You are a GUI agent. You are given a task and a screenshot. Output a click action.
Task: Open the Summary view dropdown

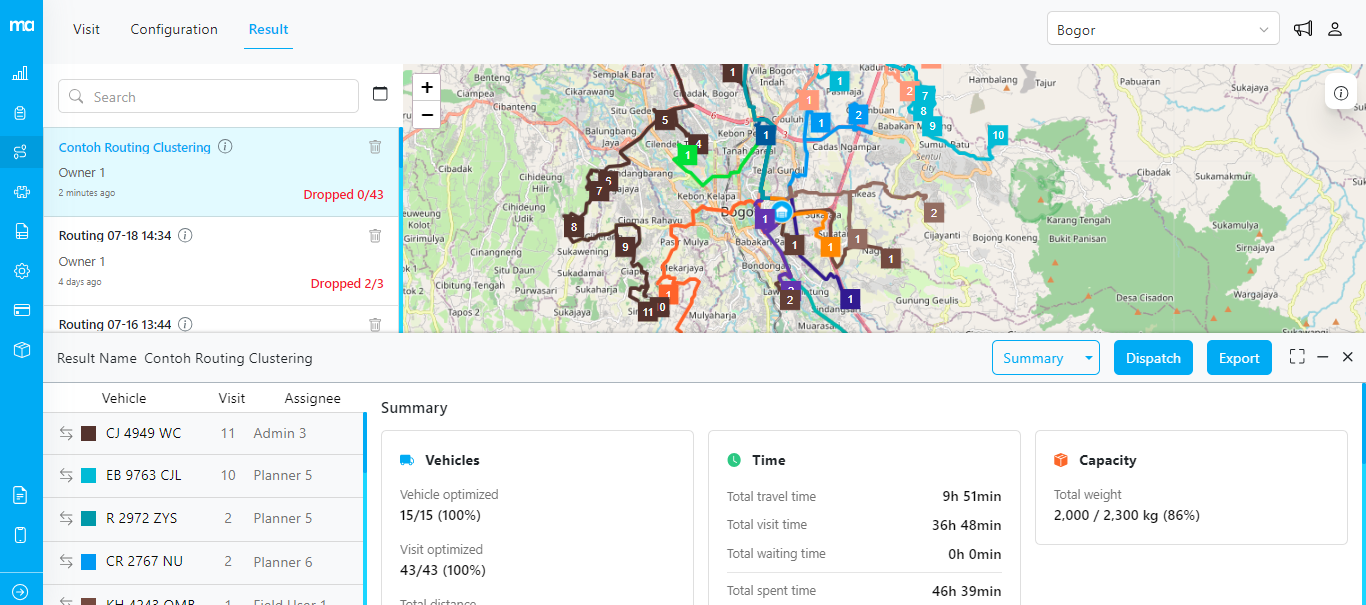coord(1046,357)
